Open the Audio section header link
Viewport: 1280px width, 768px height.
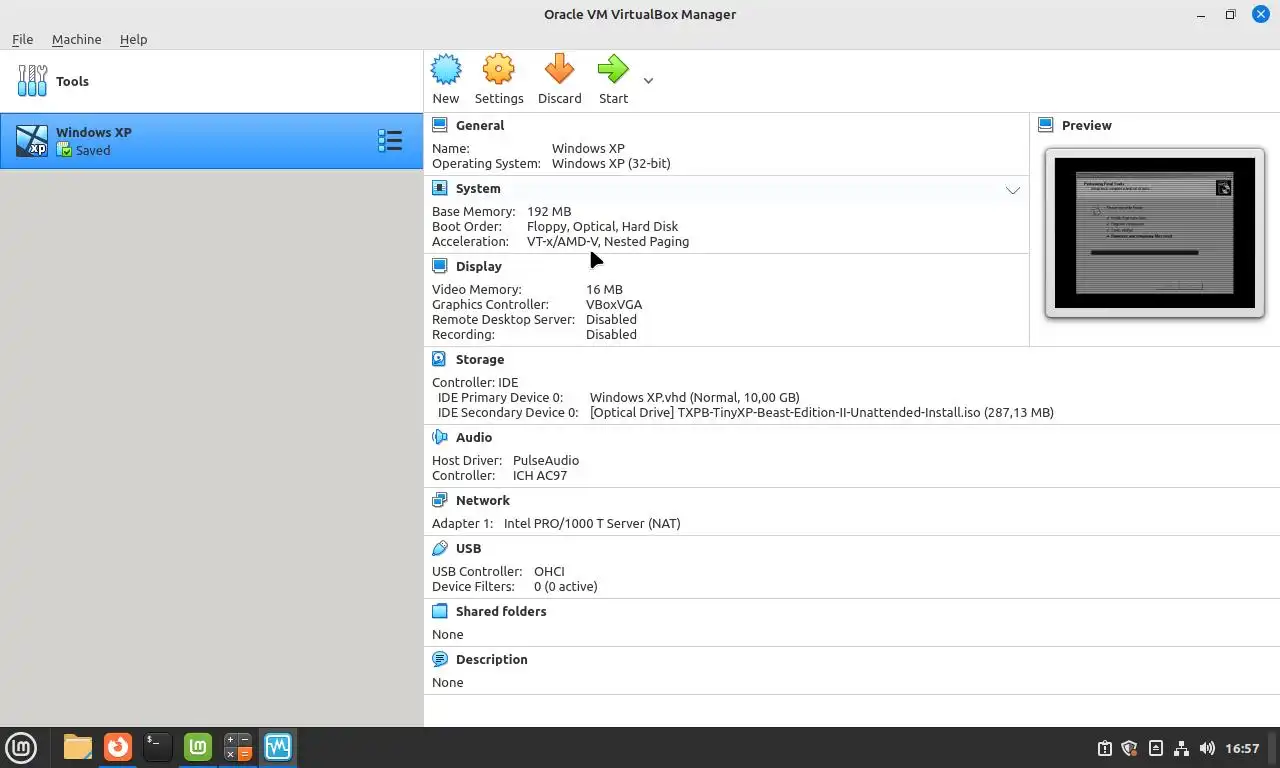tap(474, 437)
